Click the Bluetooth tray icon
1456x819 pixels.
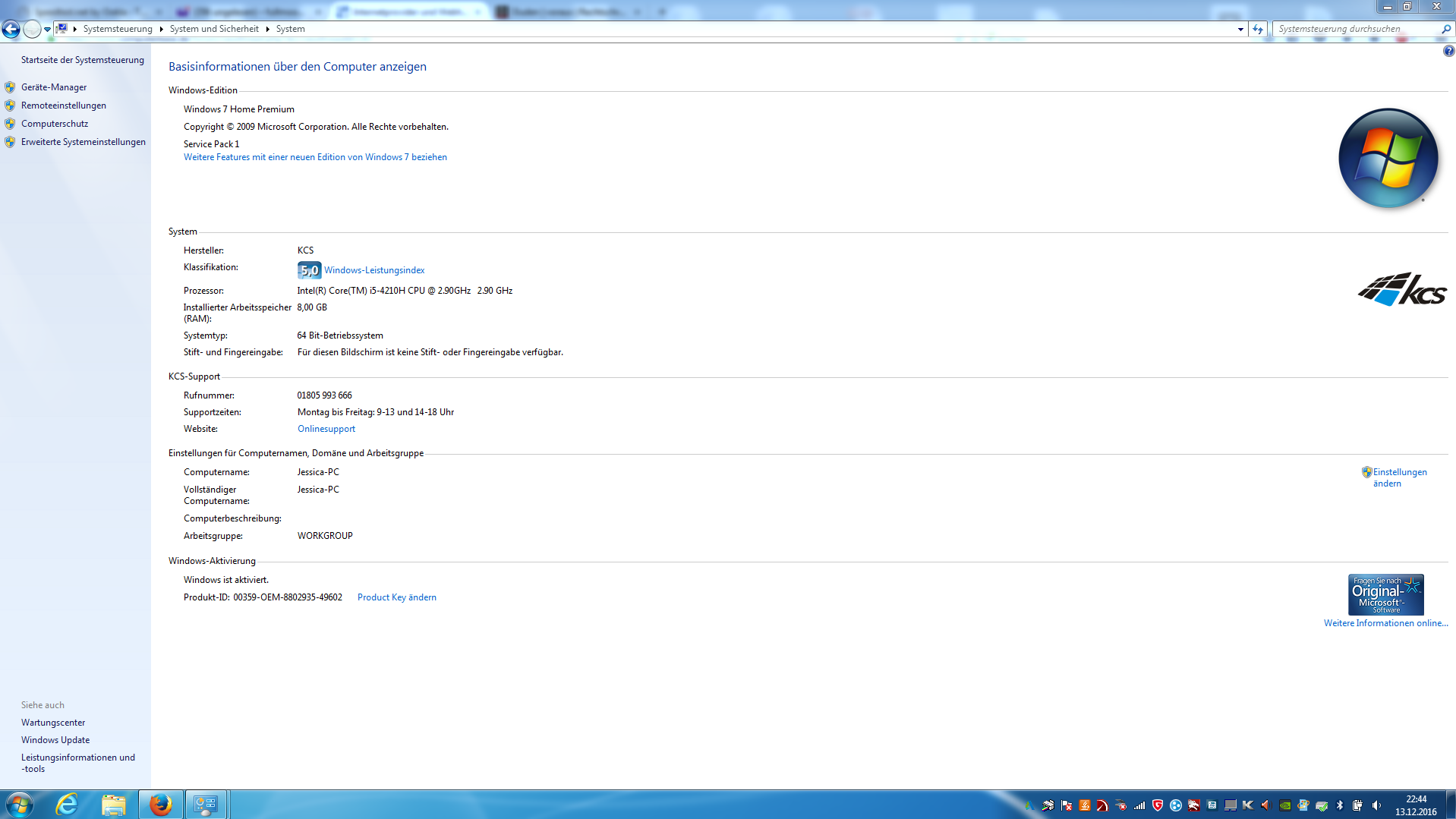(x=1340, y=805)
